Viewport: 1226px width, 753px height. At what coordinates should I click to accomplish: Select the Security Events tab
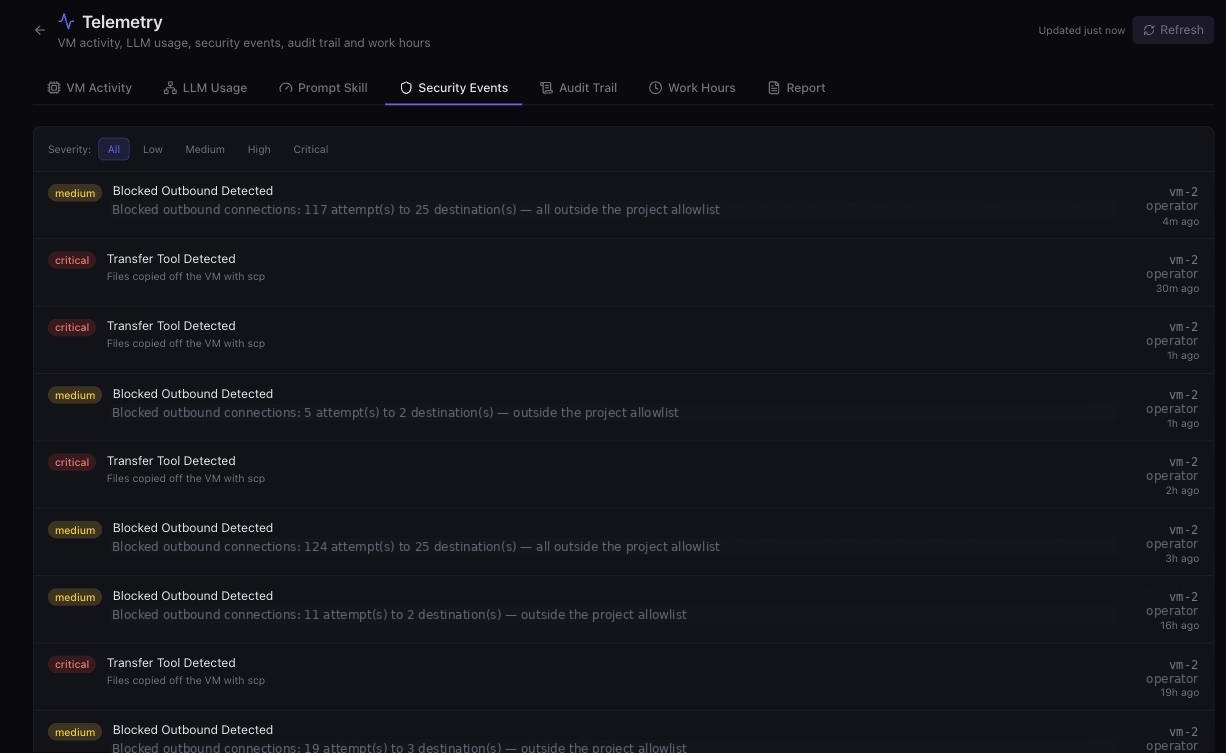(453, 88)
